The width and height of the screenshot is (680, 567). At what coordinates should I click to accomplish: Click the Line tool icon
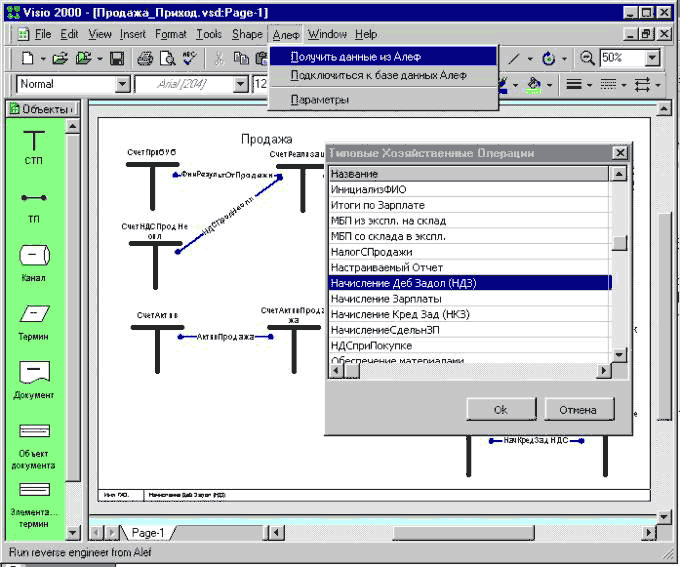(x=513, y=58)
